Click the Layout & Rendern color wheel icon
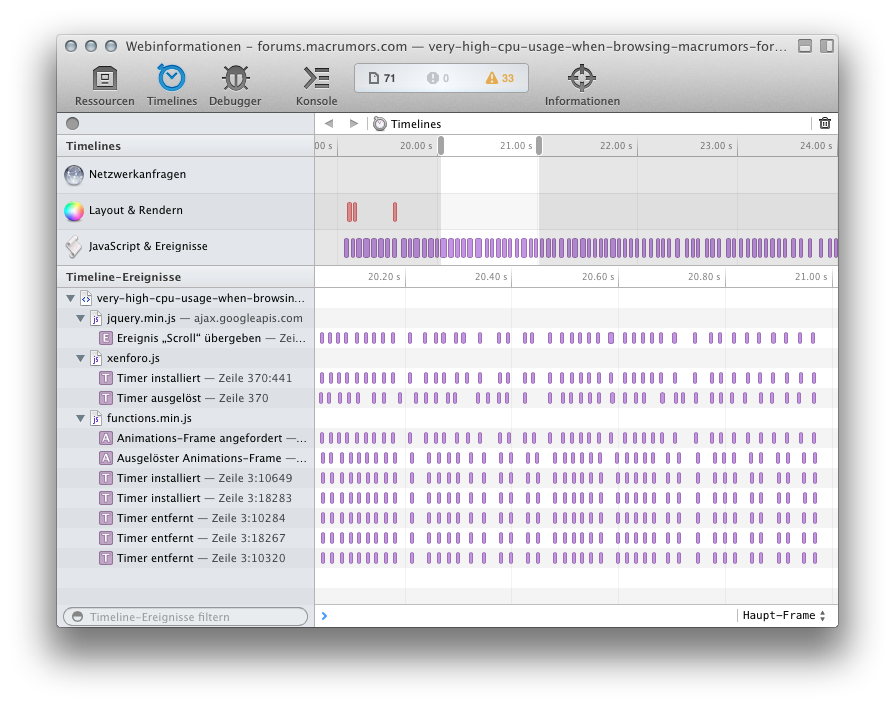895x706 pixels. point(74,211)
